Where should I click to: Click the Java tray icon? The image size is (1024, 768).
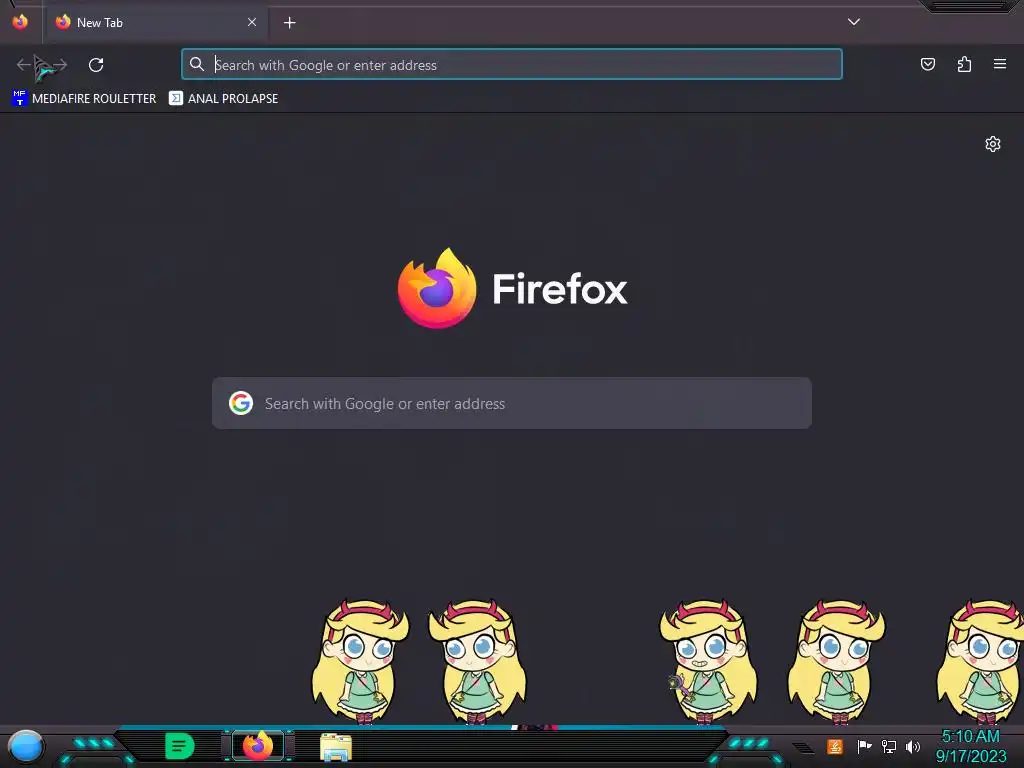[x=835, y=746]
